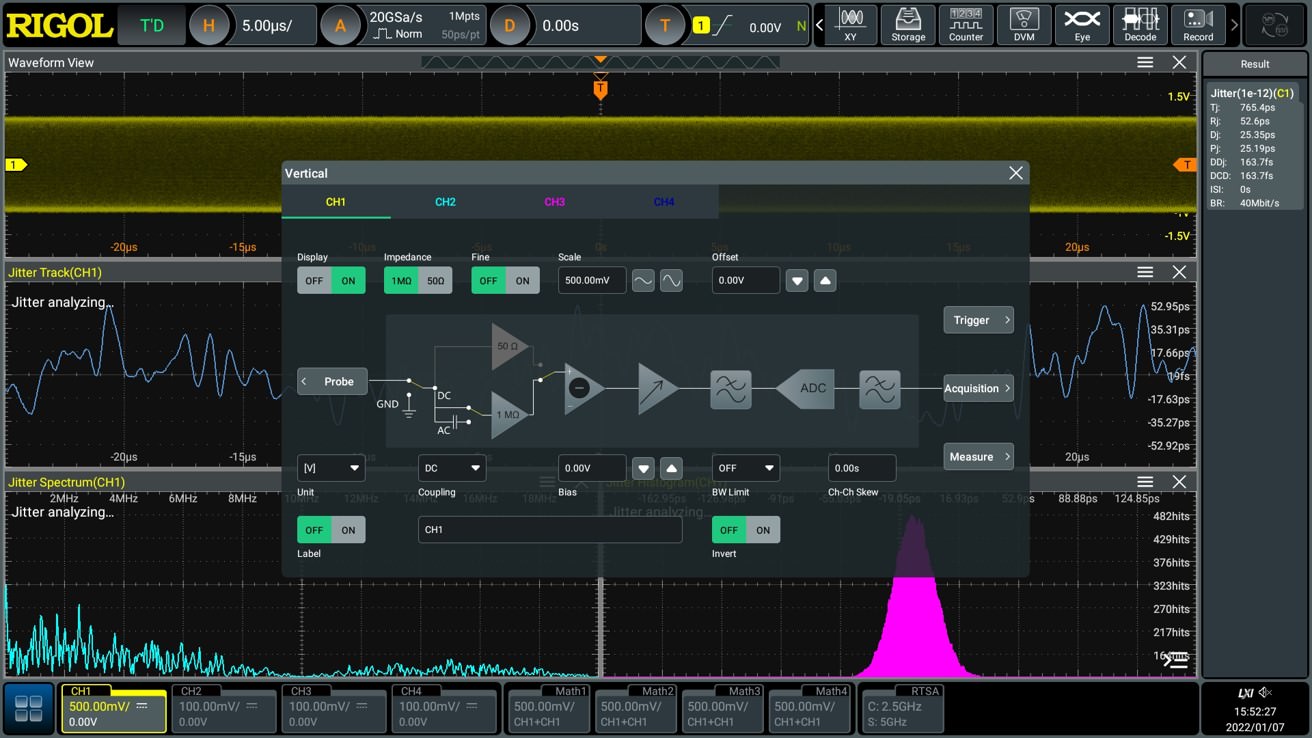Switch to the CH3 tab

tap(554, 202)
